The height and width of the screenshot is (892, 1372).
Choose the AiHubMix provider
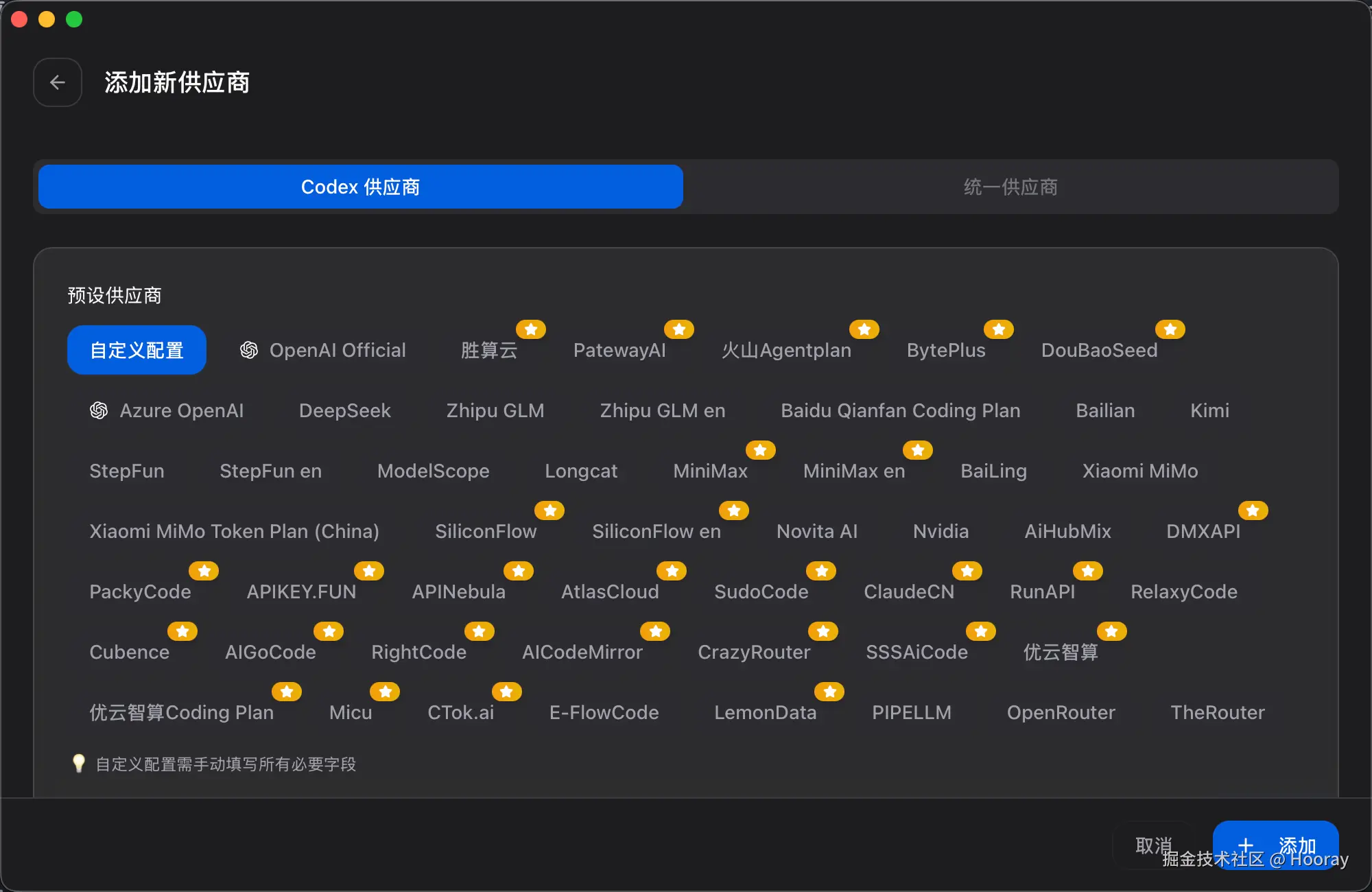(1068, 531)
